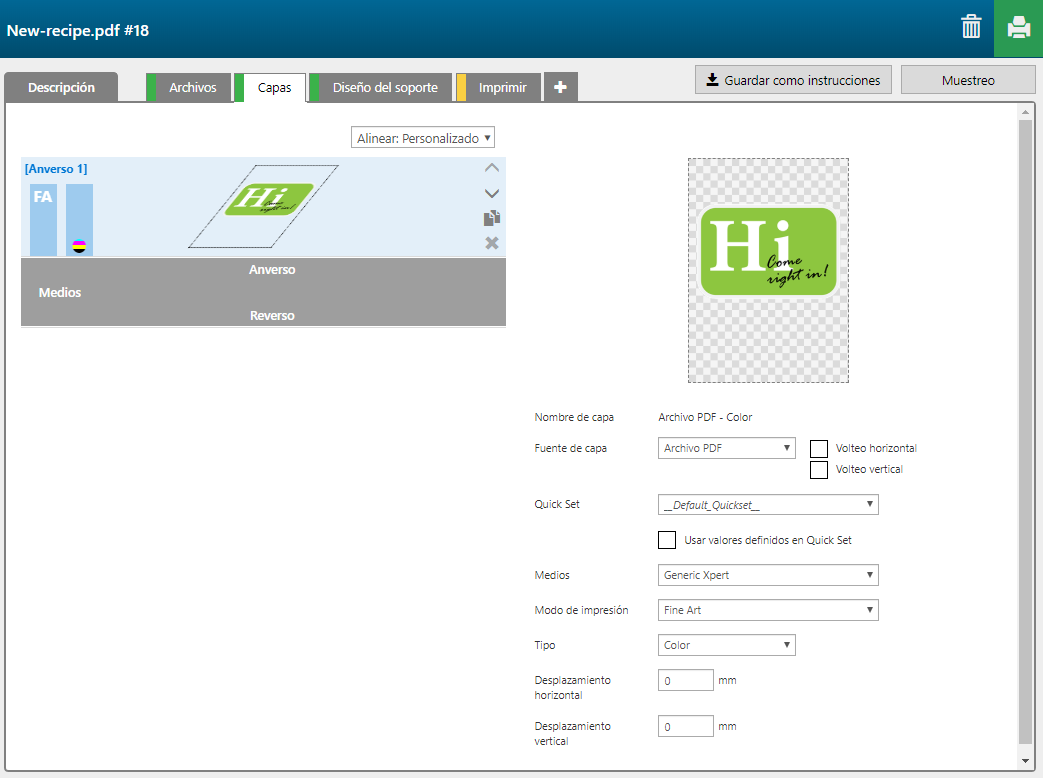
Task: Add a new tab with the plus icon
Action: tap(561, 87)
